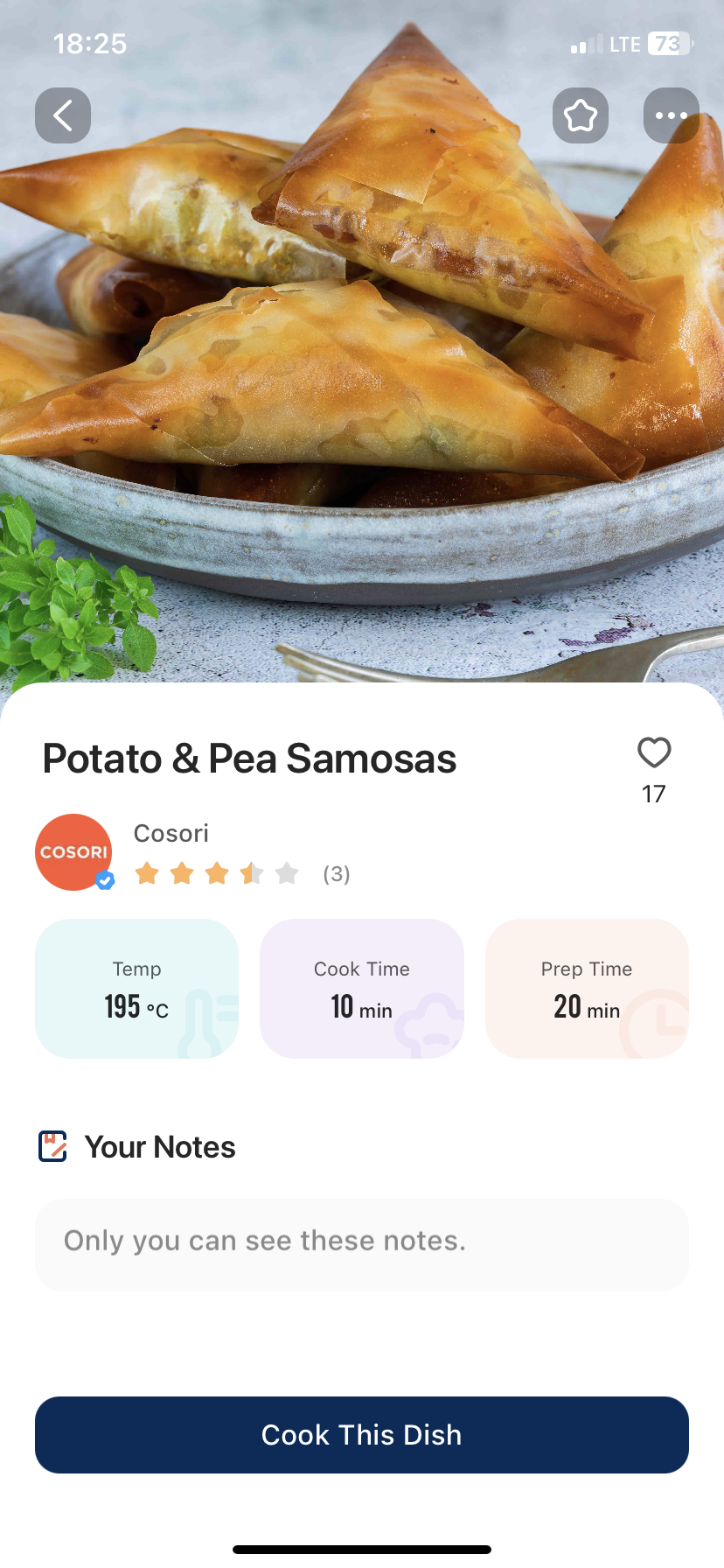
Task: Tap the likes count 17
Action: (x=654, y=794)
